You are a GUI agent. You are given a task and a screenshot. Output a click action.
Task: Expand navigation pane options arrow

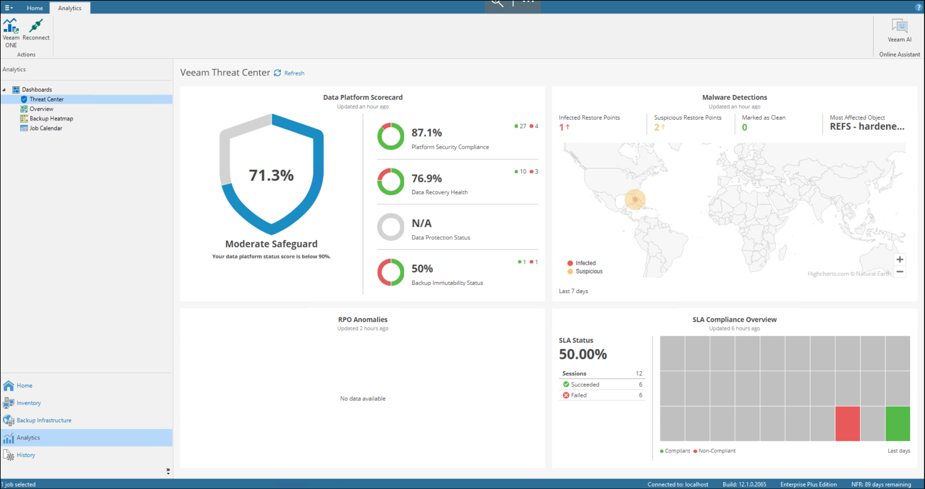point(168,471)
